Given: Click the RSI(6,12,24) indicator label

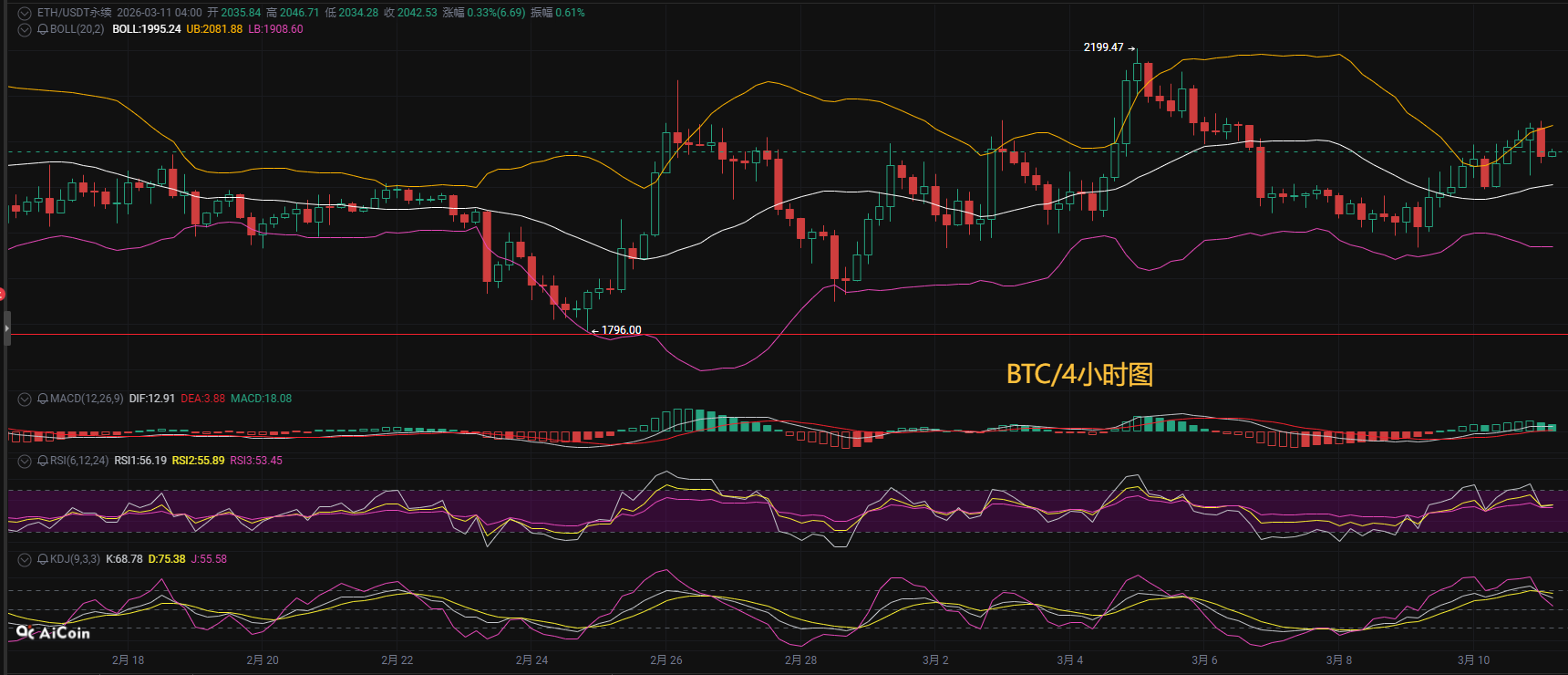Looking at the screenshot, I should (79, 461).
